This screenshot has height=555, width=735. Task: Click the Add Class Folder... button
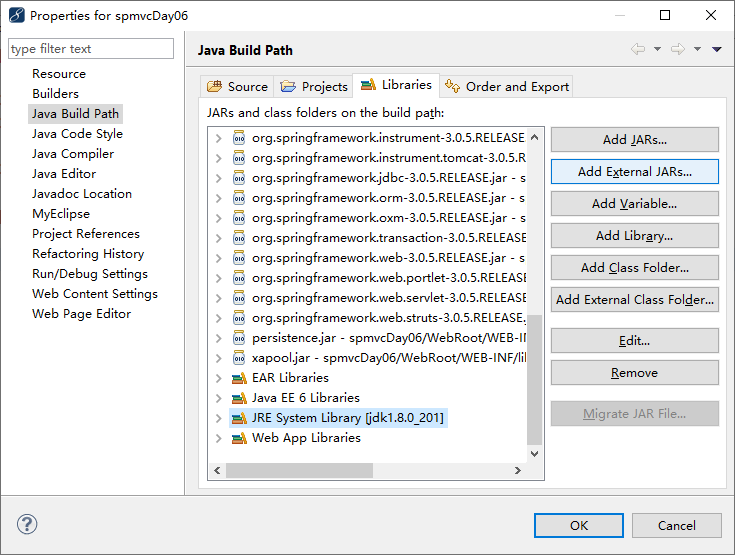pos(635,268)
